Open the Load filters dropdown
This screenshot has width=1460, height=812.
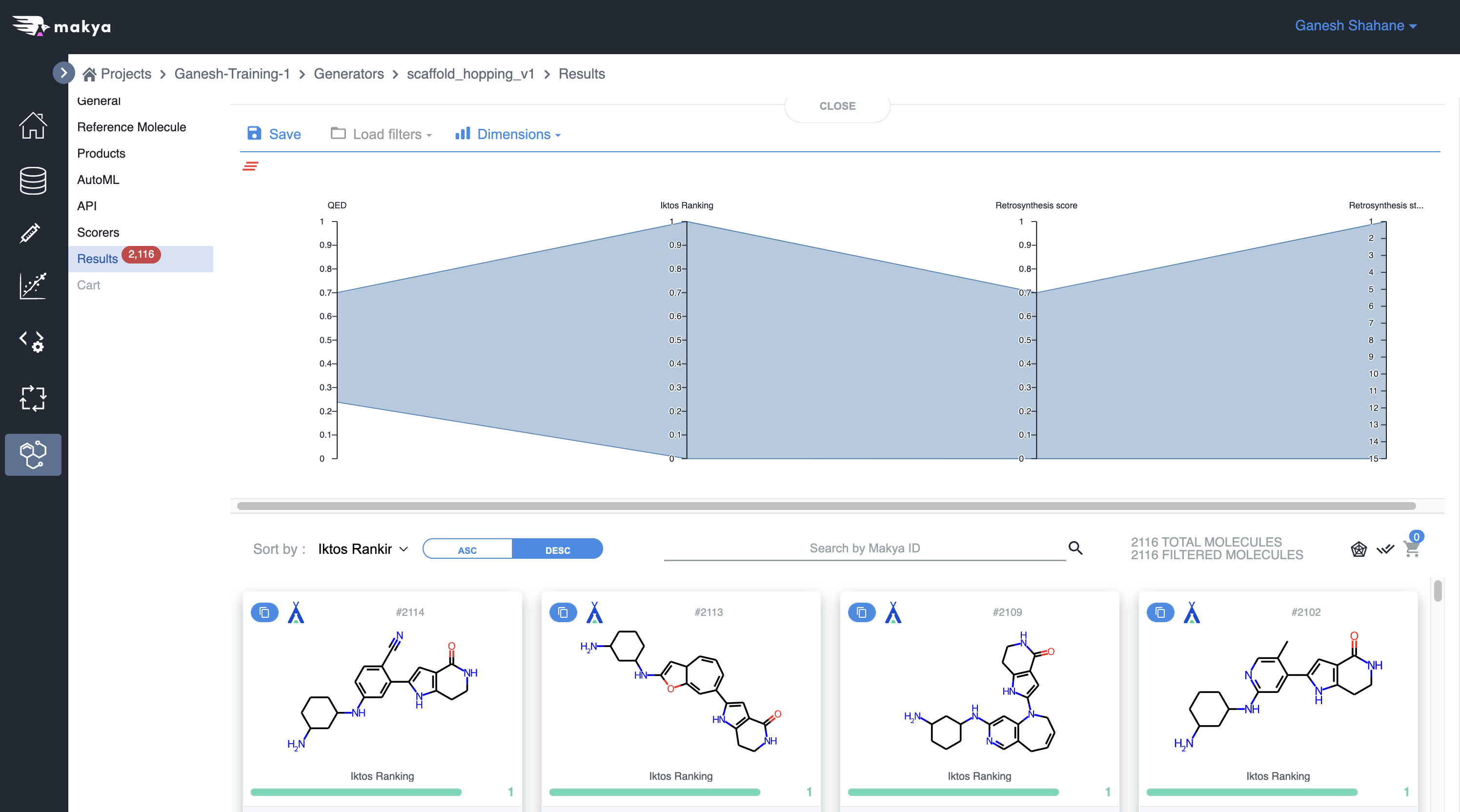tap(382, 134)
